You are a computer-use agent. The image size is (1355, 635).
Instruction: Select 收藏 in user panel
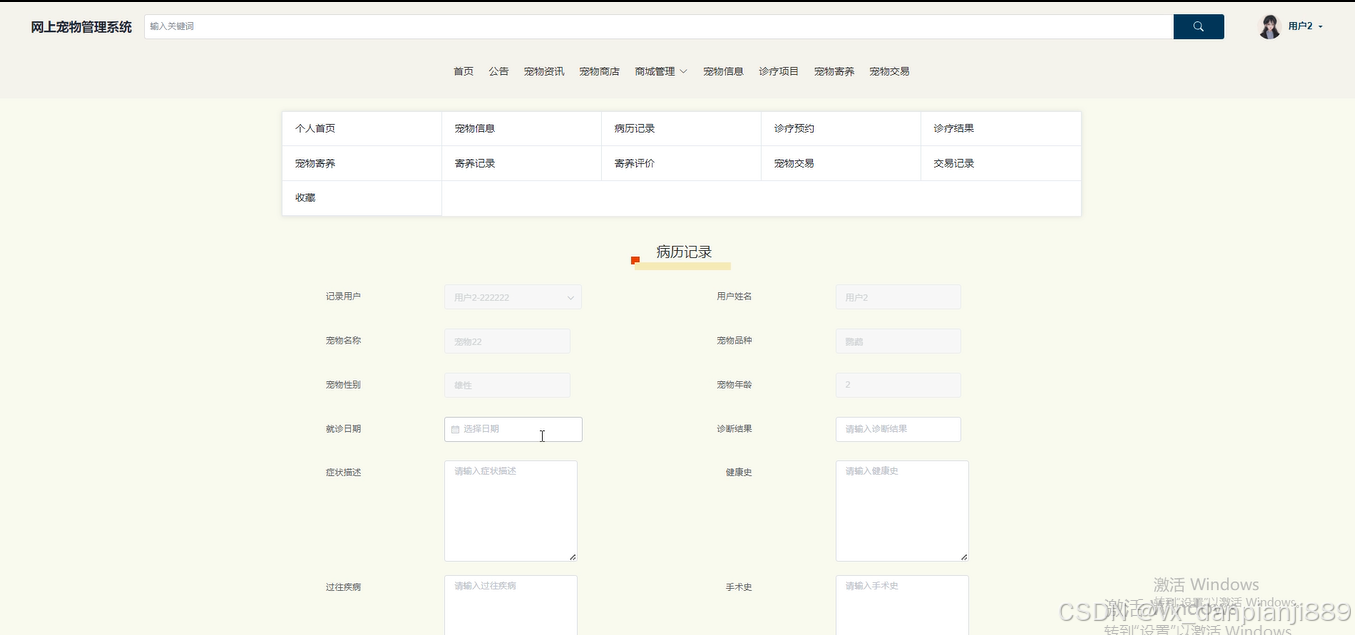coord(362,198)
